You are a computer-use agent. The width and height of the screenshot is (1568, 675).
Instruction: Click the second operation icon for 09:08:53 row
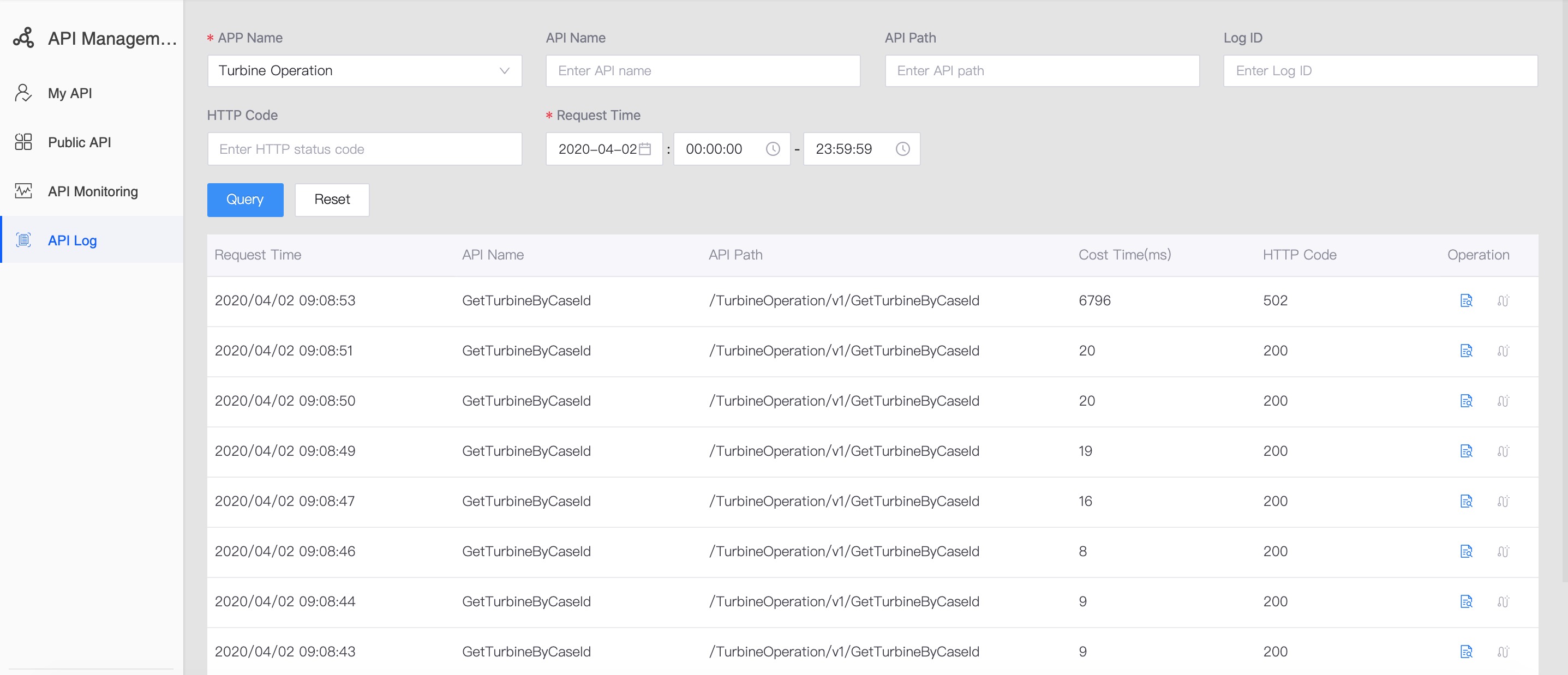pos(1503,300)
